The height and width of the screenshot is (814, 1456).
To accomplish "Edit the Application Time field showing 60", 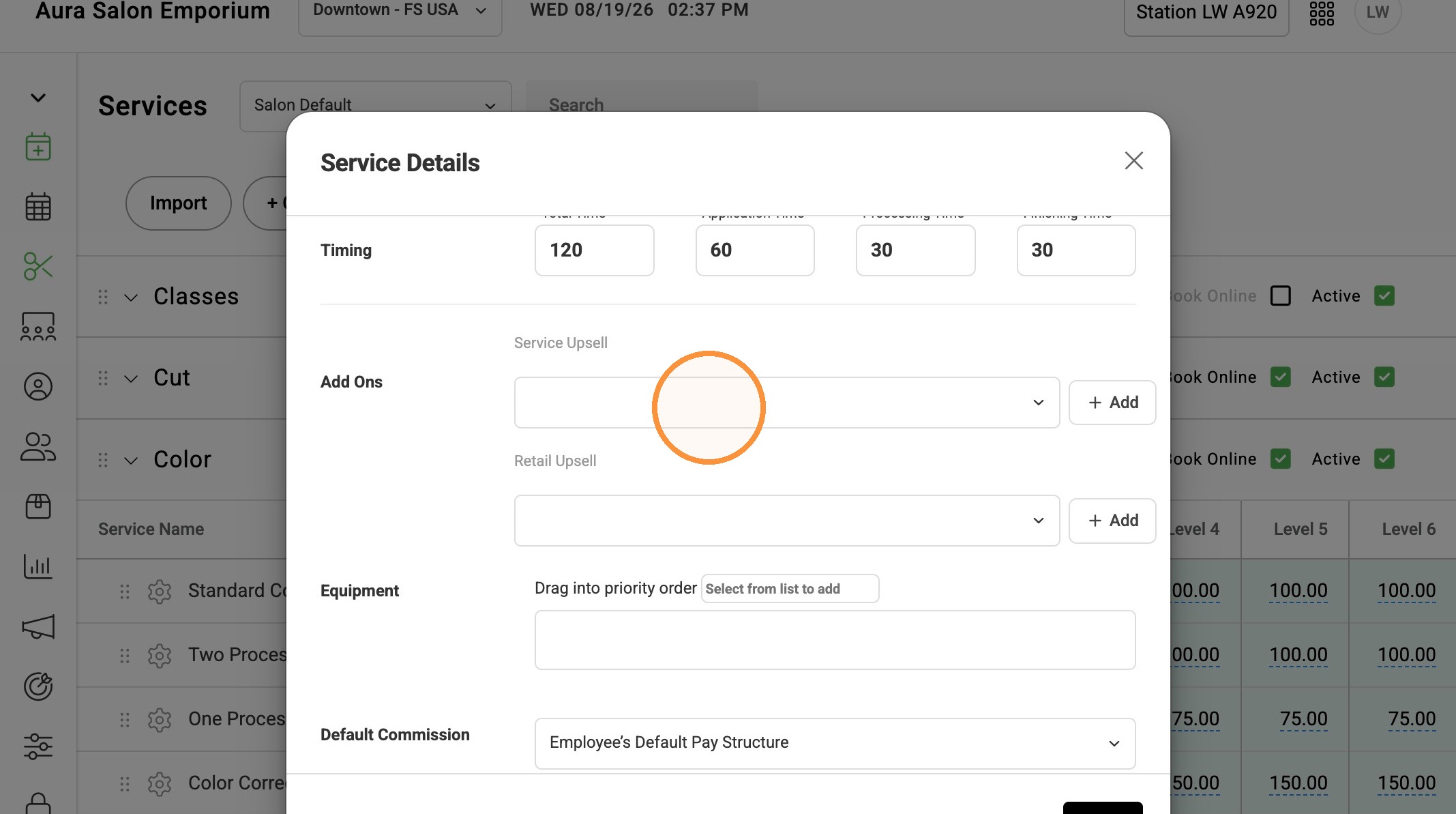I will (x=755, y=250).
